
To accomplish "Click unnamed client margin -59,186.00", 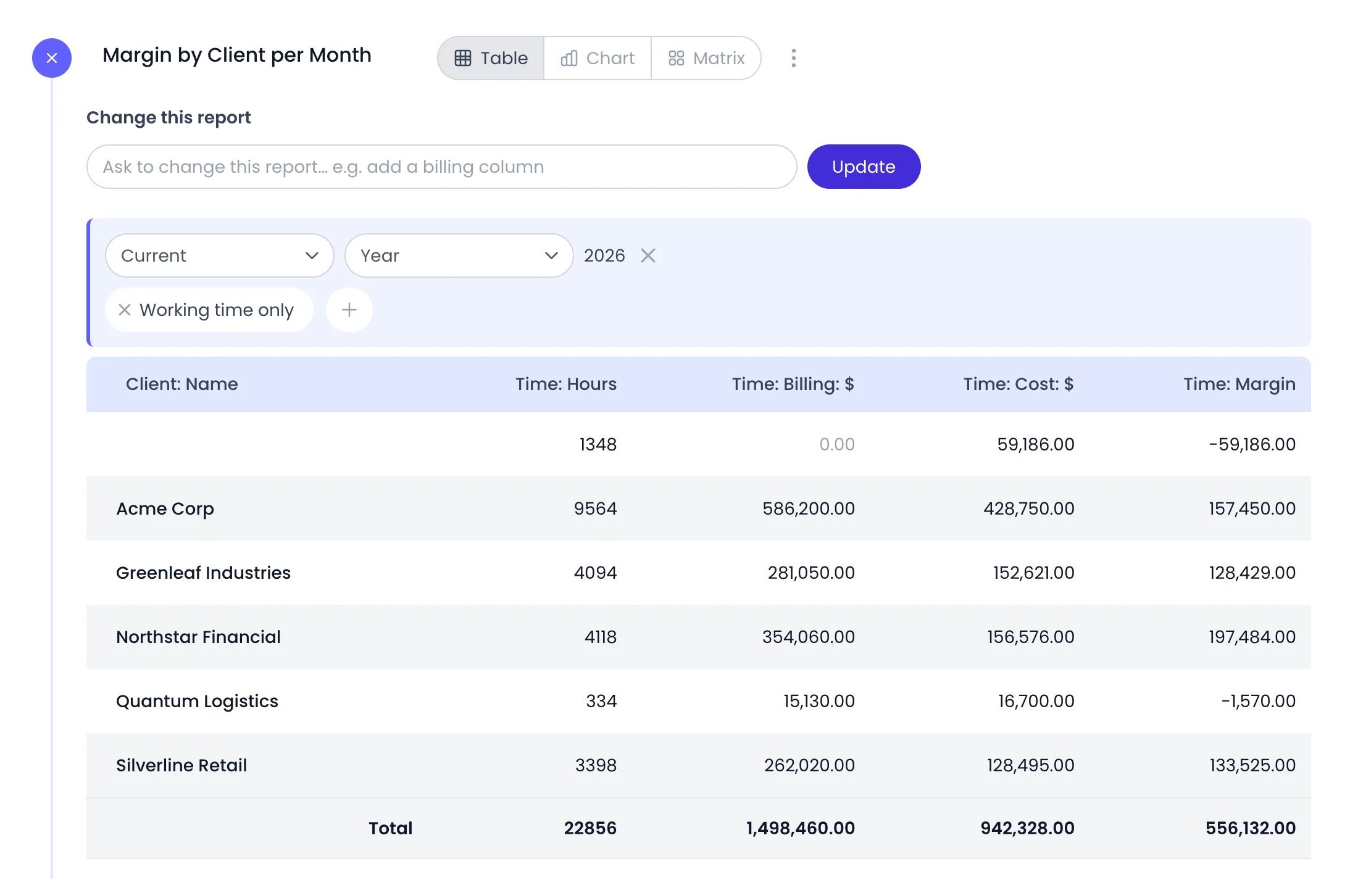I will [1252, 444].
